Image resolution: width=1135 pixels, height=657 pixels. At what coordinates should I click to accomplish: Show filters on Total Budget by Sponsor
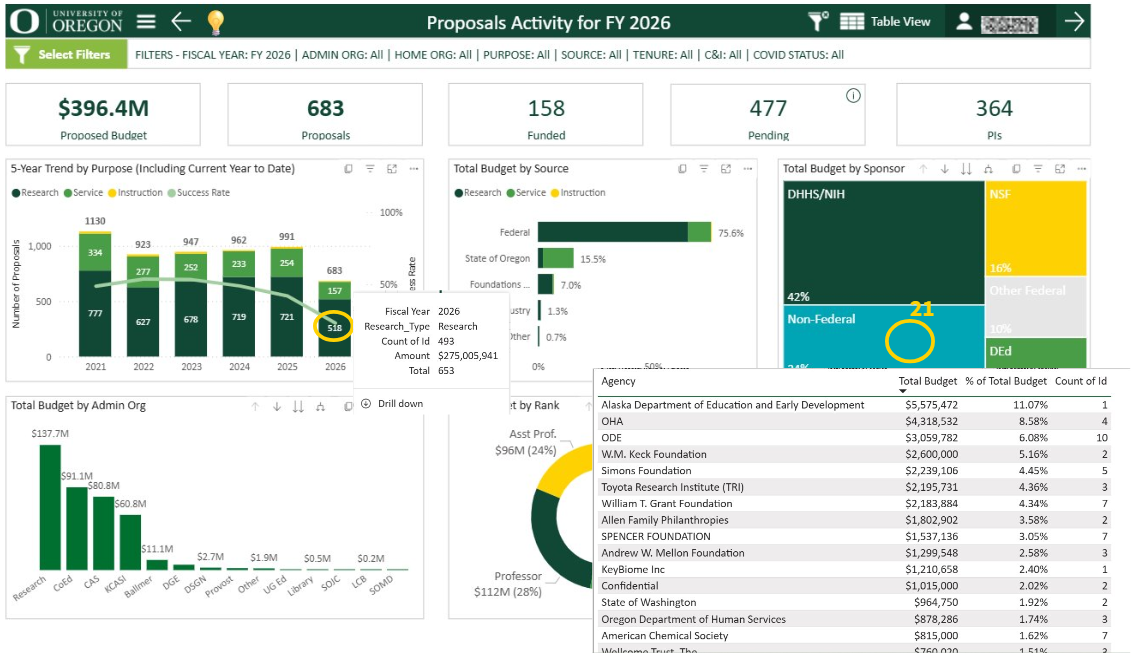tap(1038, 169)
